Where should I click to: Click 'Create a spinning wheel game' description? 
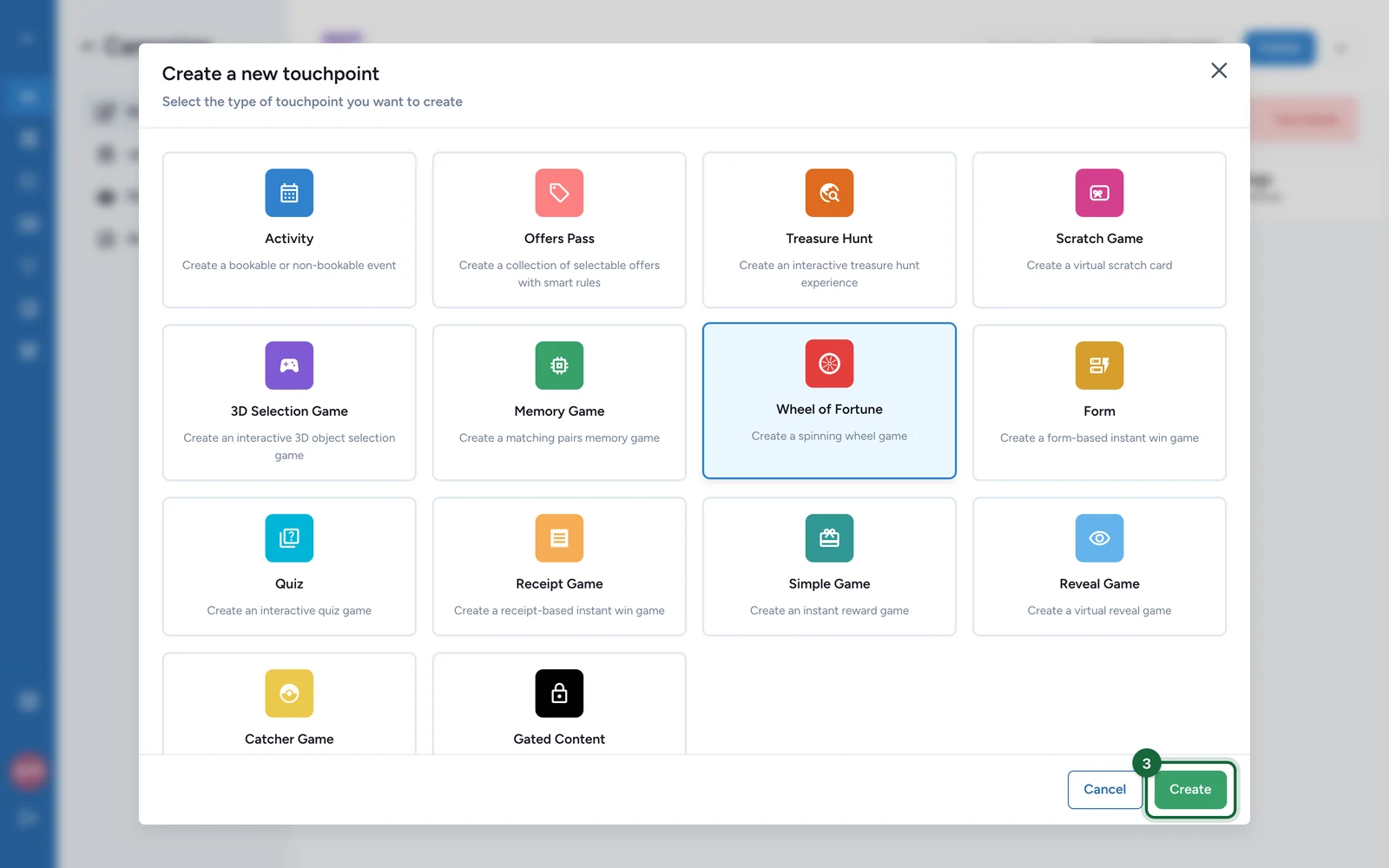coord(829,437)
